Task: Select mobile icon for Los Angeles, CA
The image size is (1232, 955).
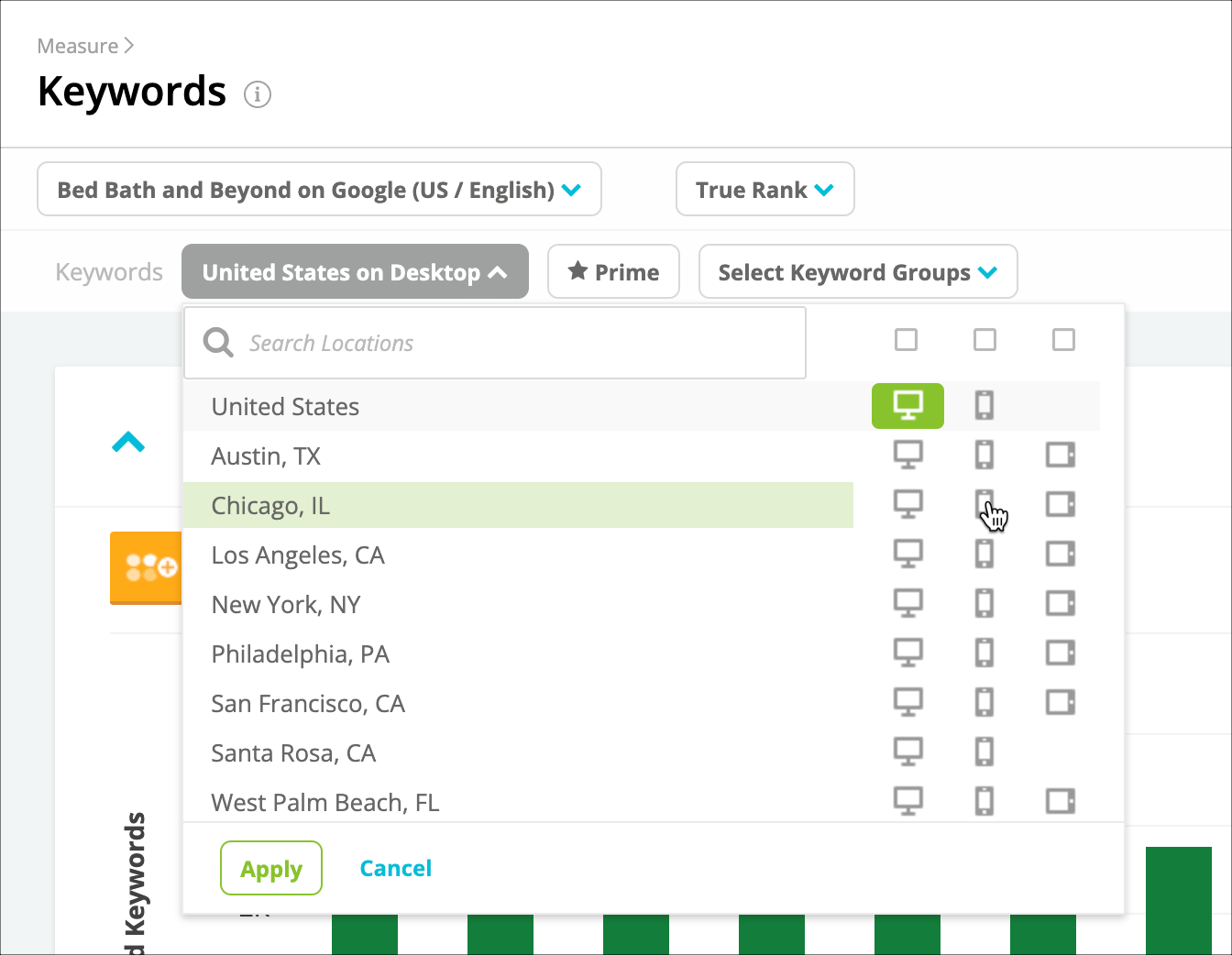Action: [x=984, y=554]
